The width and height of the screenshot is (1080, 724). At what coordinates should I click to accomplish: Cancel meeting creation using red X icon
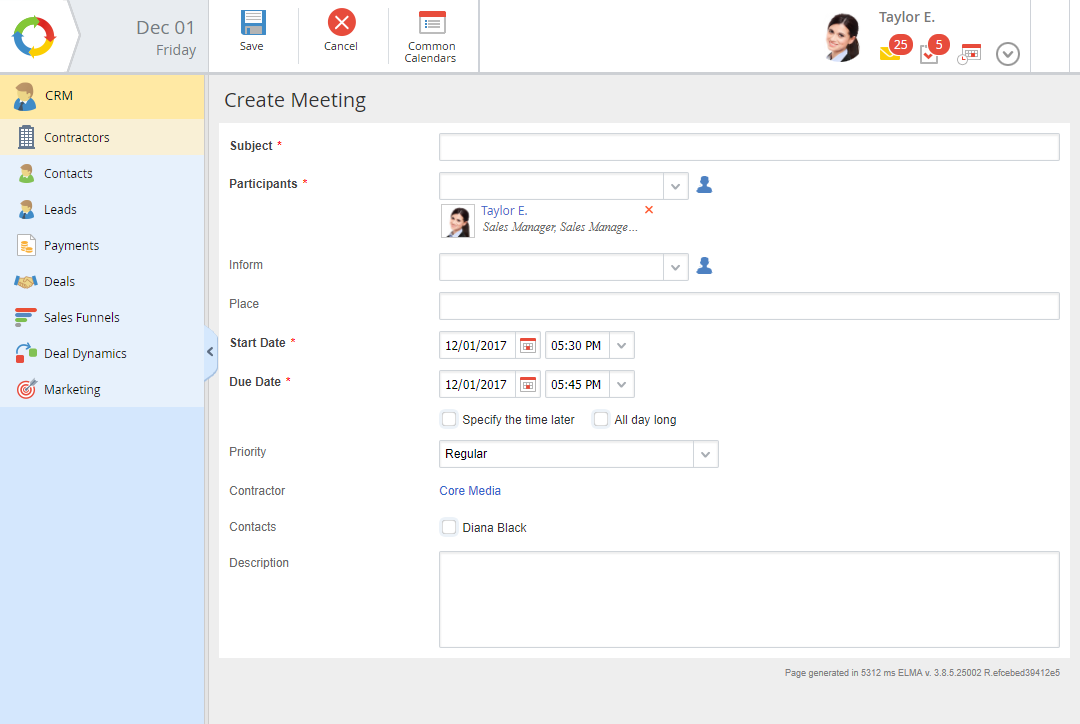[341, 24]
